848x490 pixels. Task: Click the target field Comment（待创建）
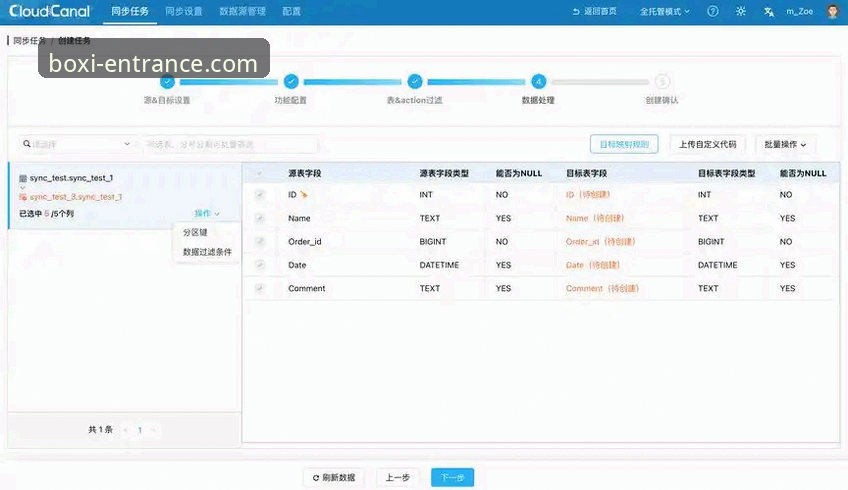click(602, 288)
